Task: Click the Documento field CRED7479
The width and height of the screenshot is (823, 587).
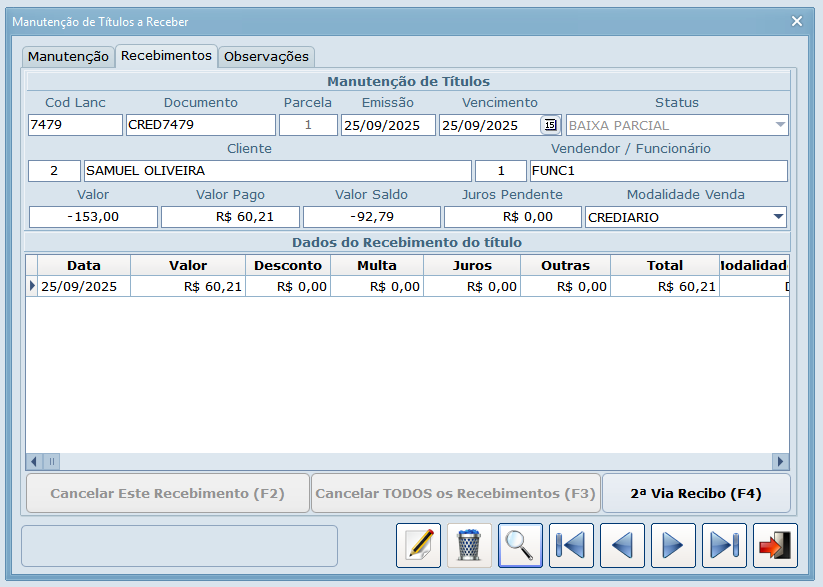Action: coord(200,125)
